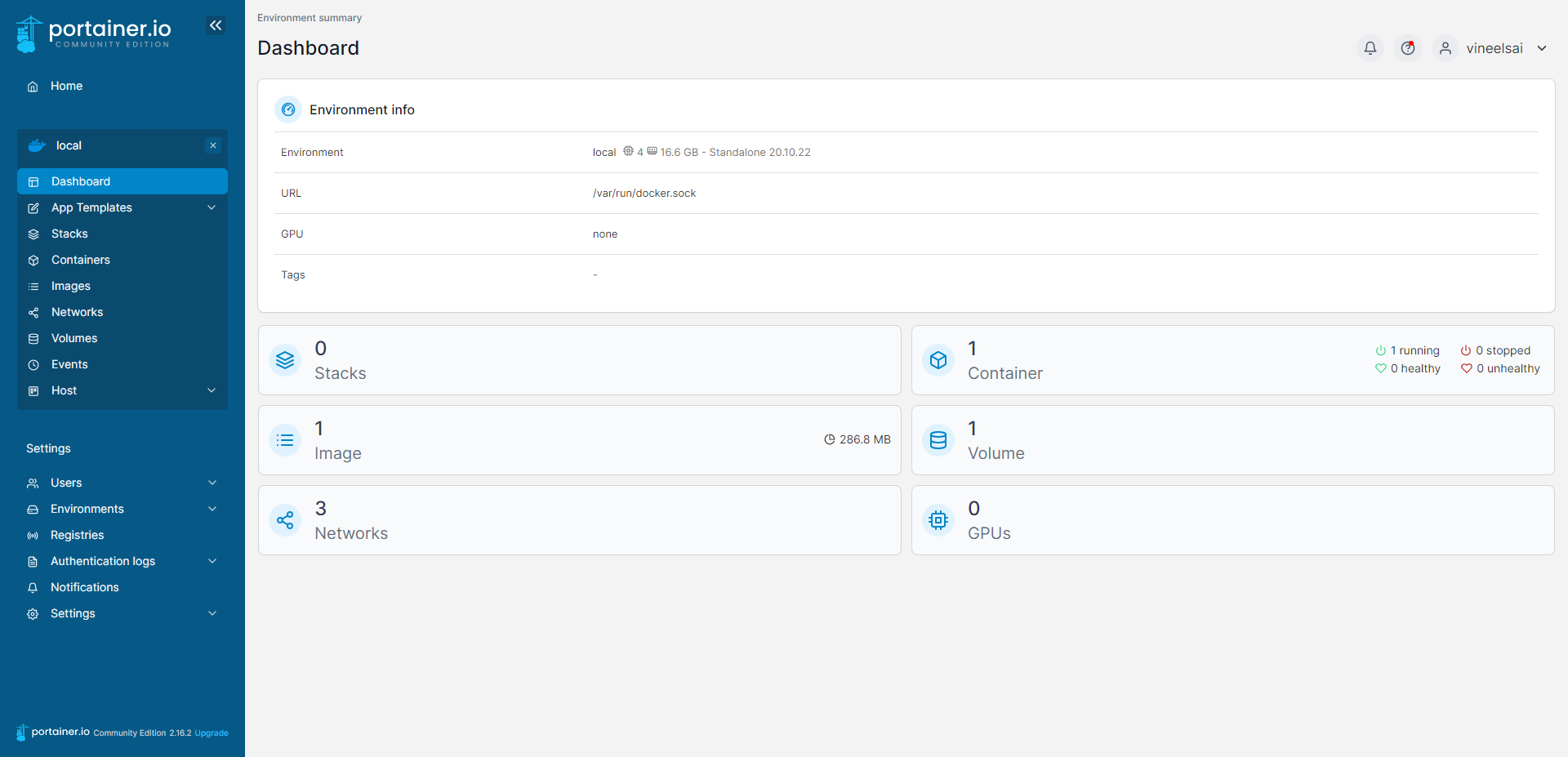This screenshot has height=757, width=1568.
Task: Open the Volumes section
Action: tap(73, 338)
